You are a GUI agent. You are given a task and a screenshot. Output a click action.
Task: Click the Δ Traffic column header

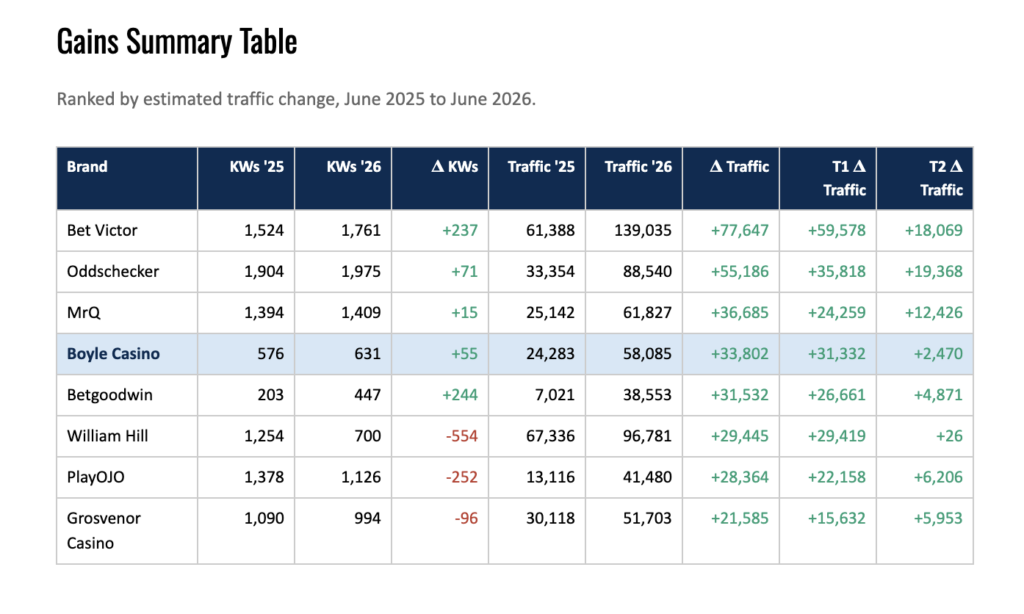739,167
